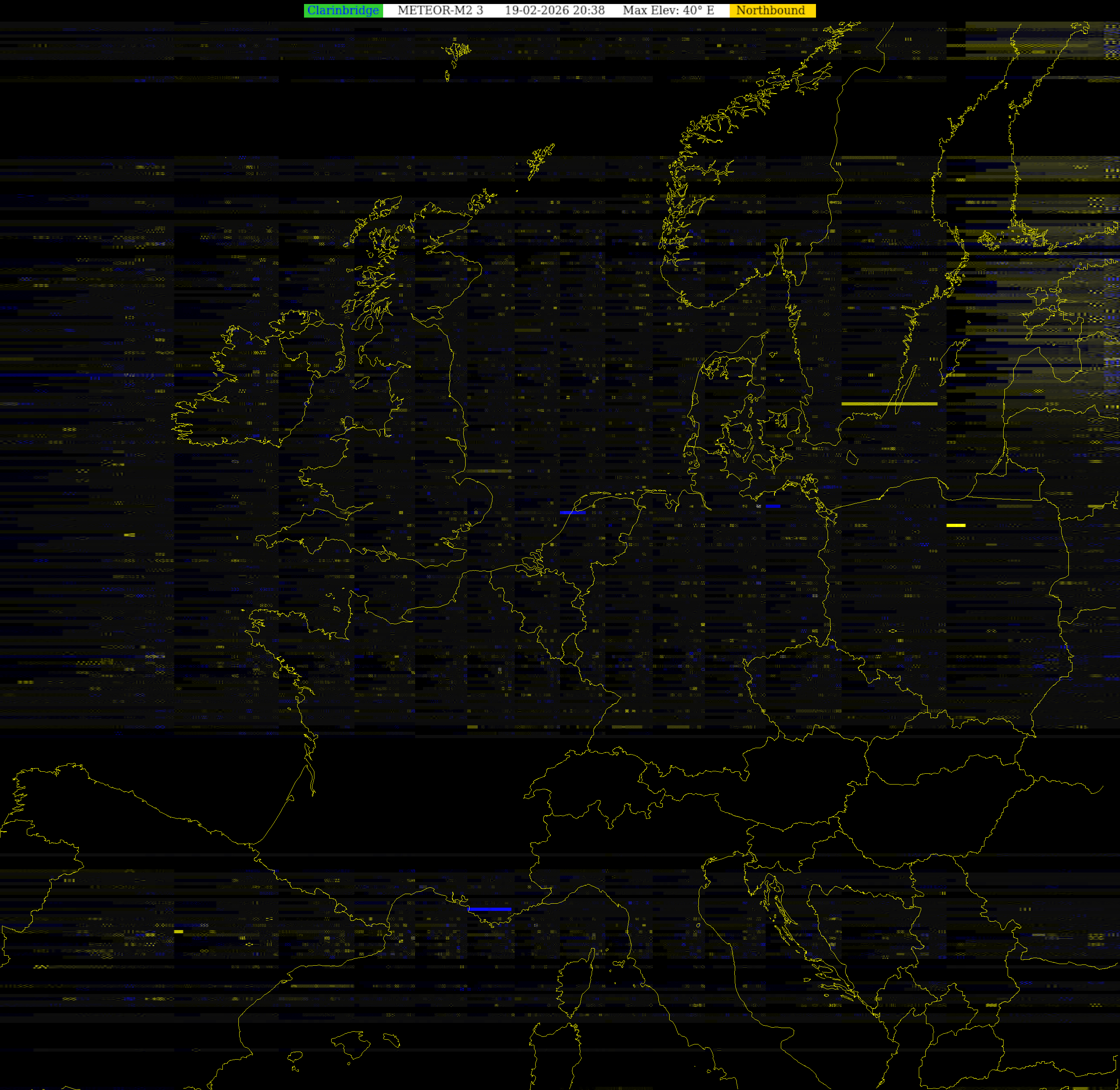1120x1090 pixels.
Task: Click the Max Elev 40° E text
Action: [x=668, y=10]
